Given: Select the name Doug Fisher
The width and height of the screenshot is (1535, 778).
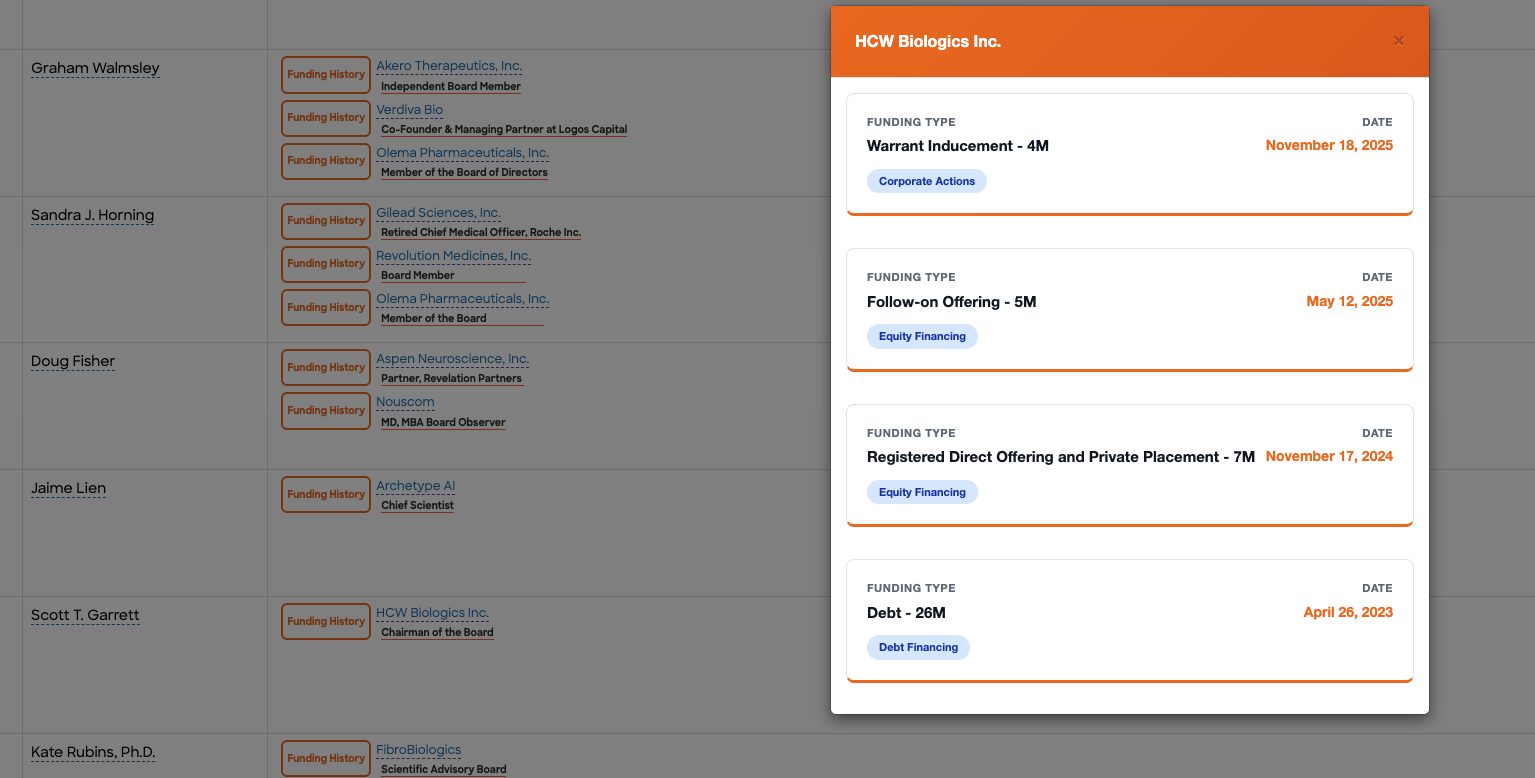Looking at the screenshot, I should [73, 362].
